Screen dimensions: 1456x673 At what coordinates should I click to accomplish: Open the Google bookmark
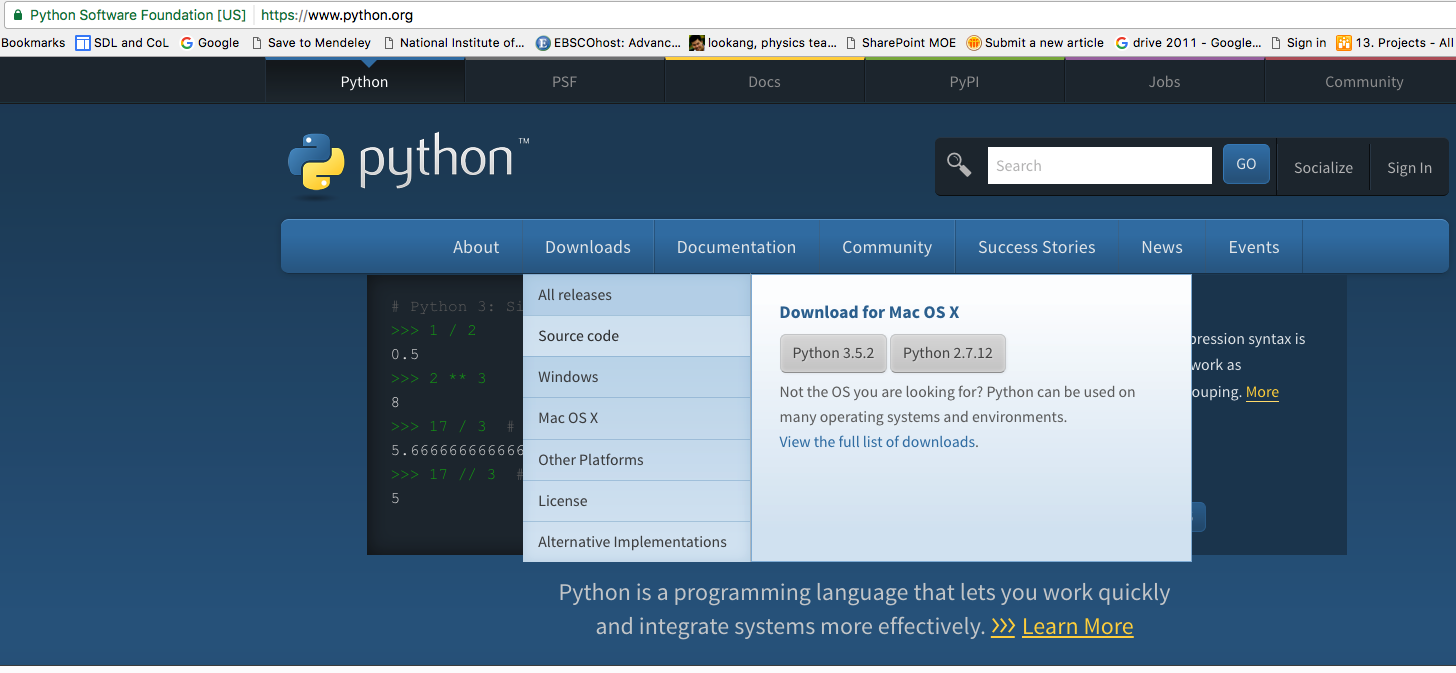[x=210, y=43]
